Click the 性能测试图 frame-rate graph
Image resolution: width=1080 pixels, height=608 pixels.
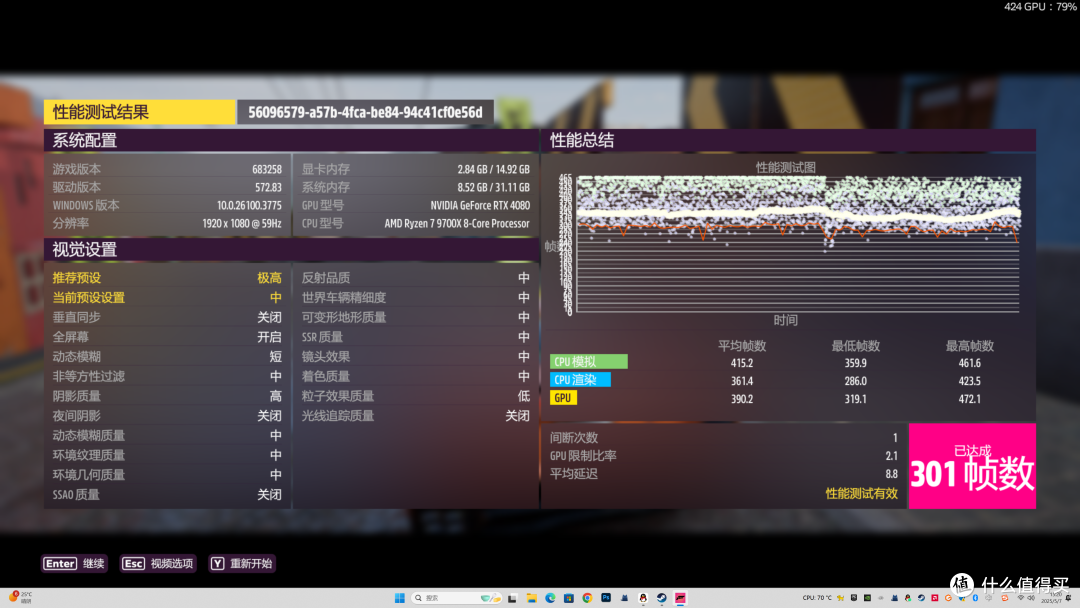(x=798, y=245)
